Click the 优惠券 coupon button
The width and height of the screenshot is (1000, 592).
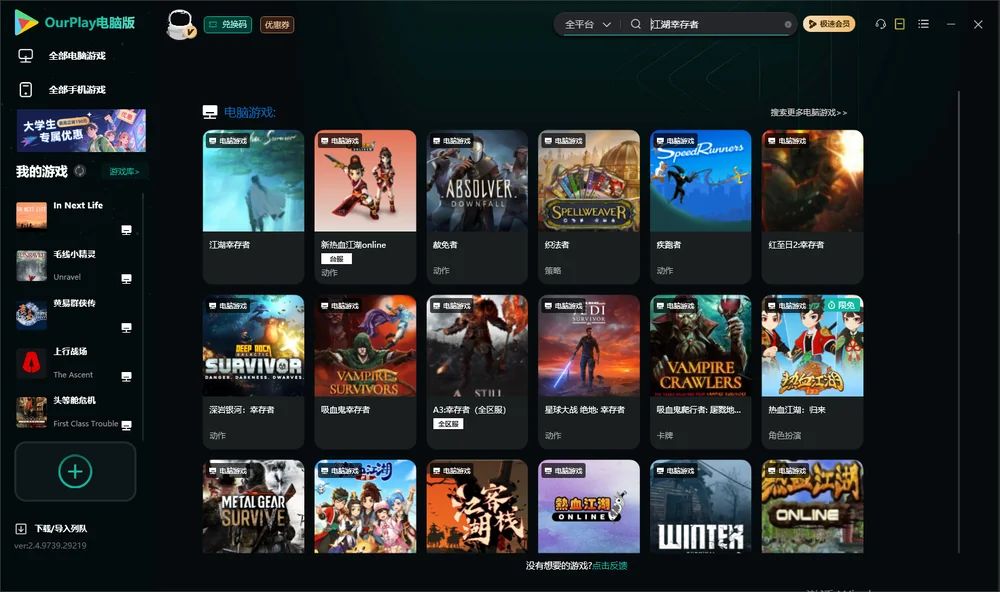[277, 24]
